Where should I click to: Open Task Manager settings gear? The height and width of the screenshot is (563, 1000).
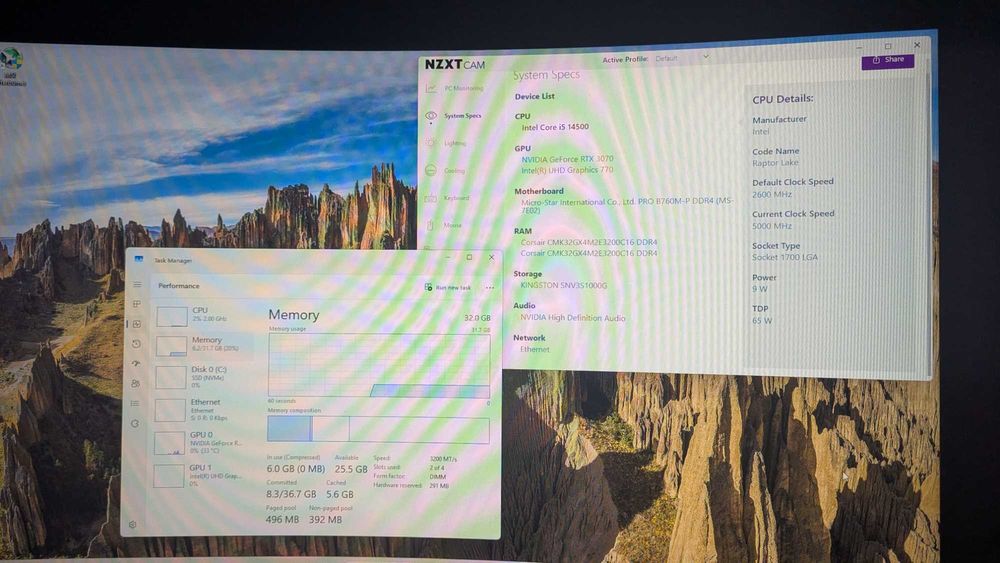[132, 525]
